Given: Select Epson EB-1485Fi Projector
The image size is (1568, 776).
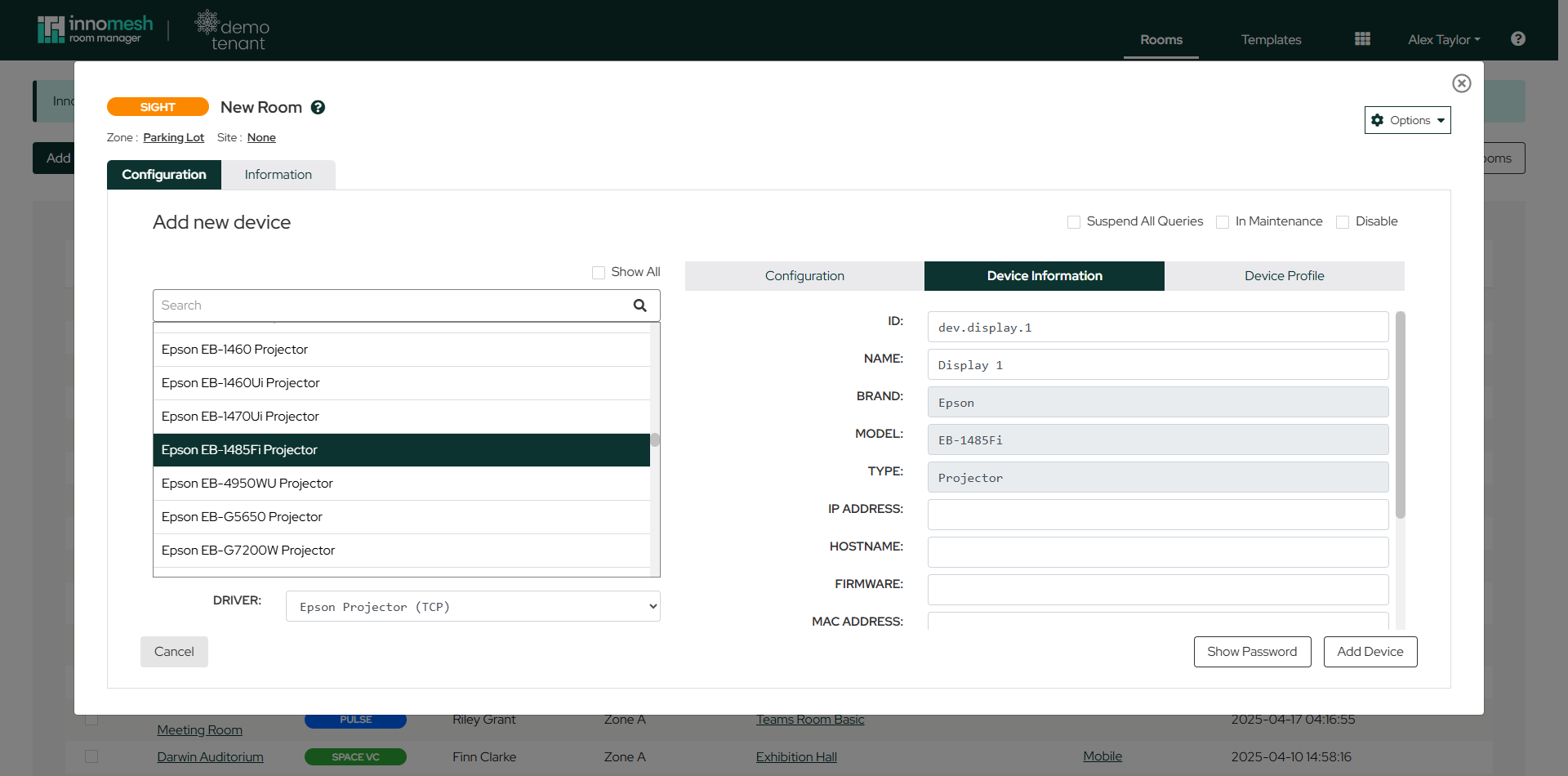Looking at the screenshot, I should click(402, 450).
